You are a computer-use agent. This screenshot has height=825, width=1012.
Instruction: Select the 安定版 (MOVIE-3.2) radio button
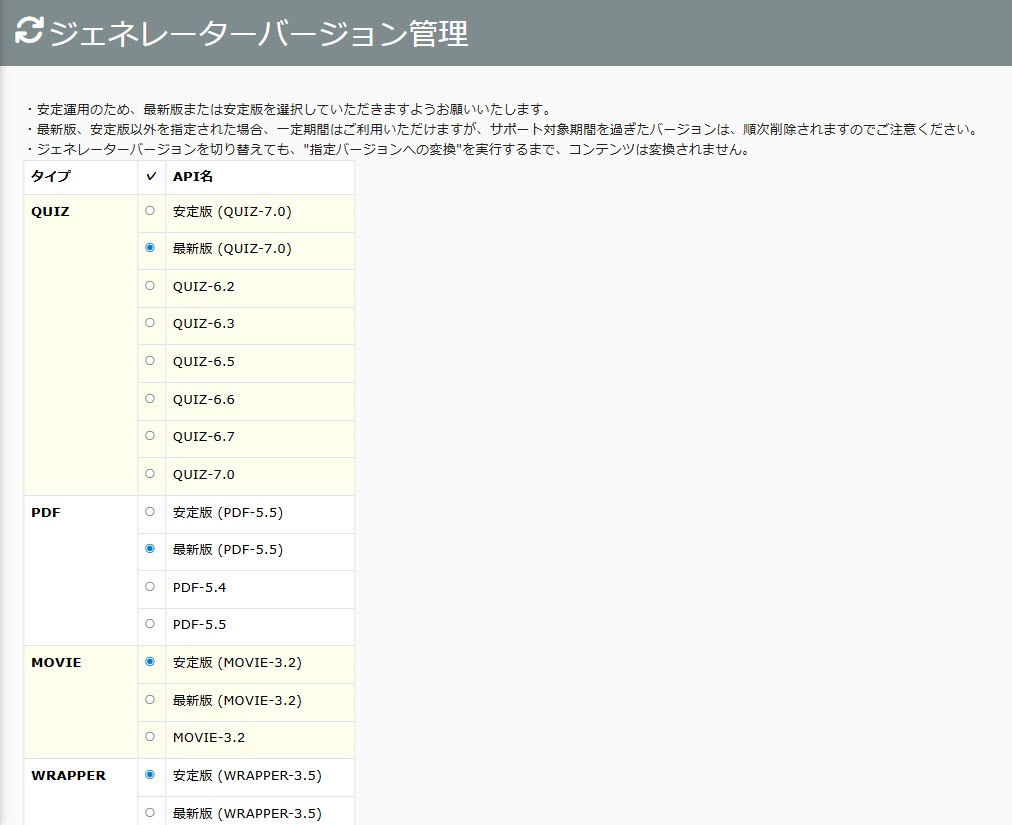click(x=150, y=661)
